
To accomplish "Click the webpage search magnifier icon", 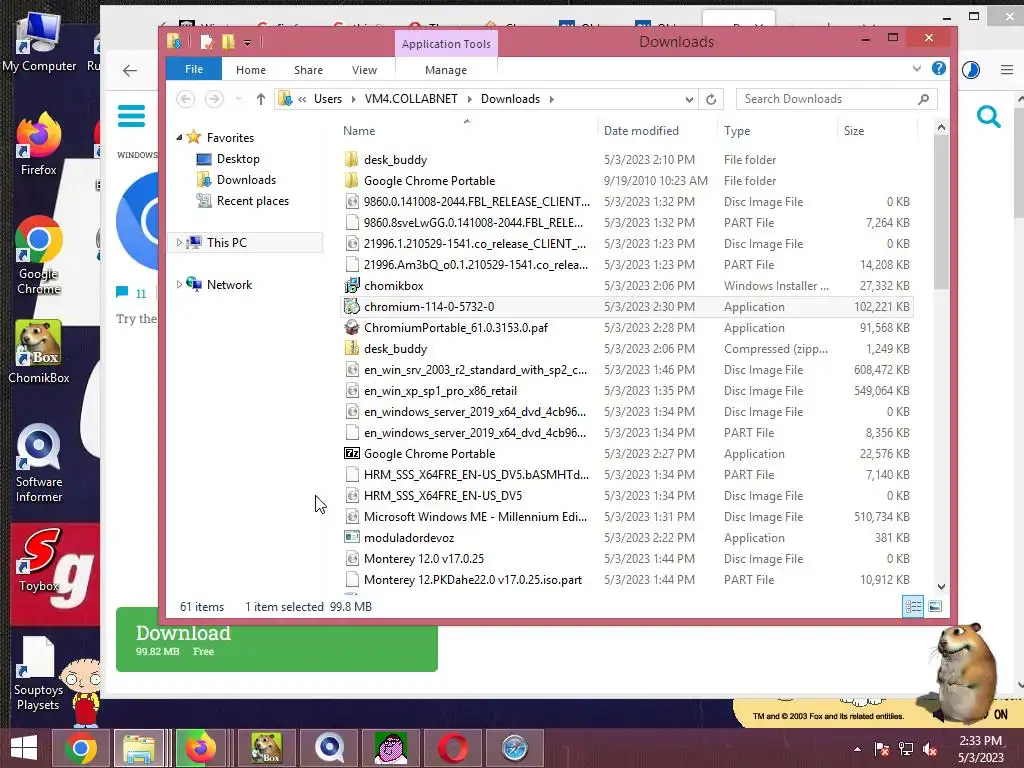I will (988, 117).
